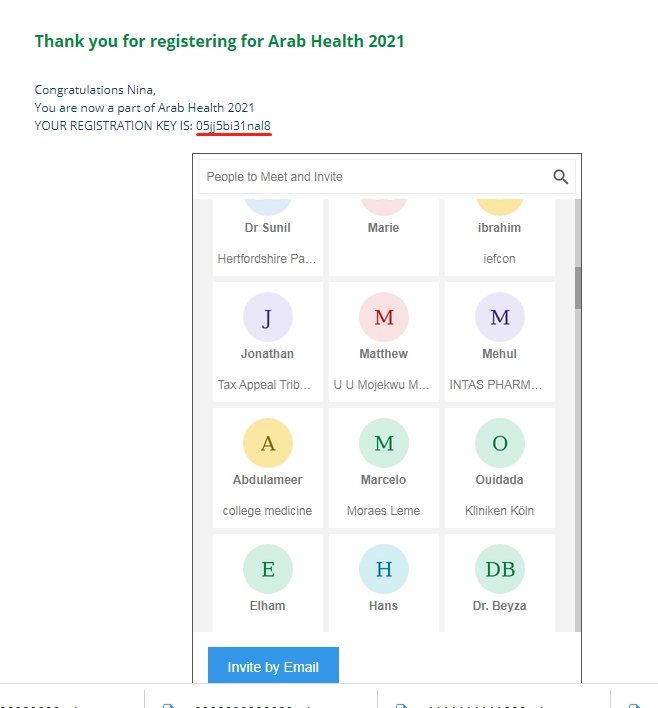Click Kliniken Köln text under Ouidada
The image size is (658, 708).
(499, 511)
